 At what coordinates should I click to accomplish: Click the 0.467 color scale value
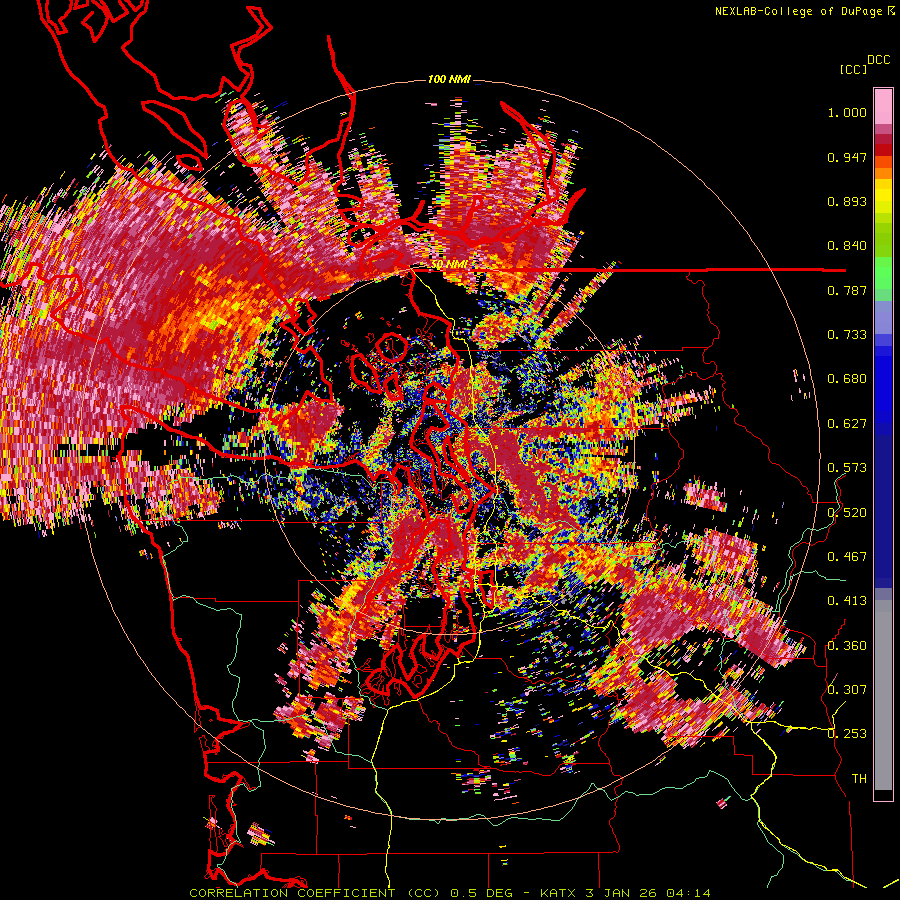(x=847, y=557)
